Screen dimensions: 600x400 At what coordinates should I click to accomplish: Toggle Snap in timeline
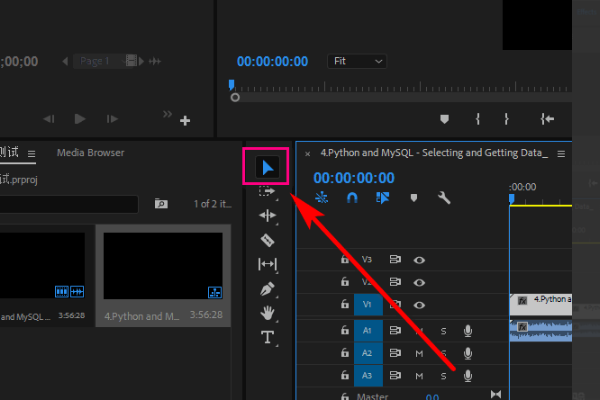click(352, 198)
